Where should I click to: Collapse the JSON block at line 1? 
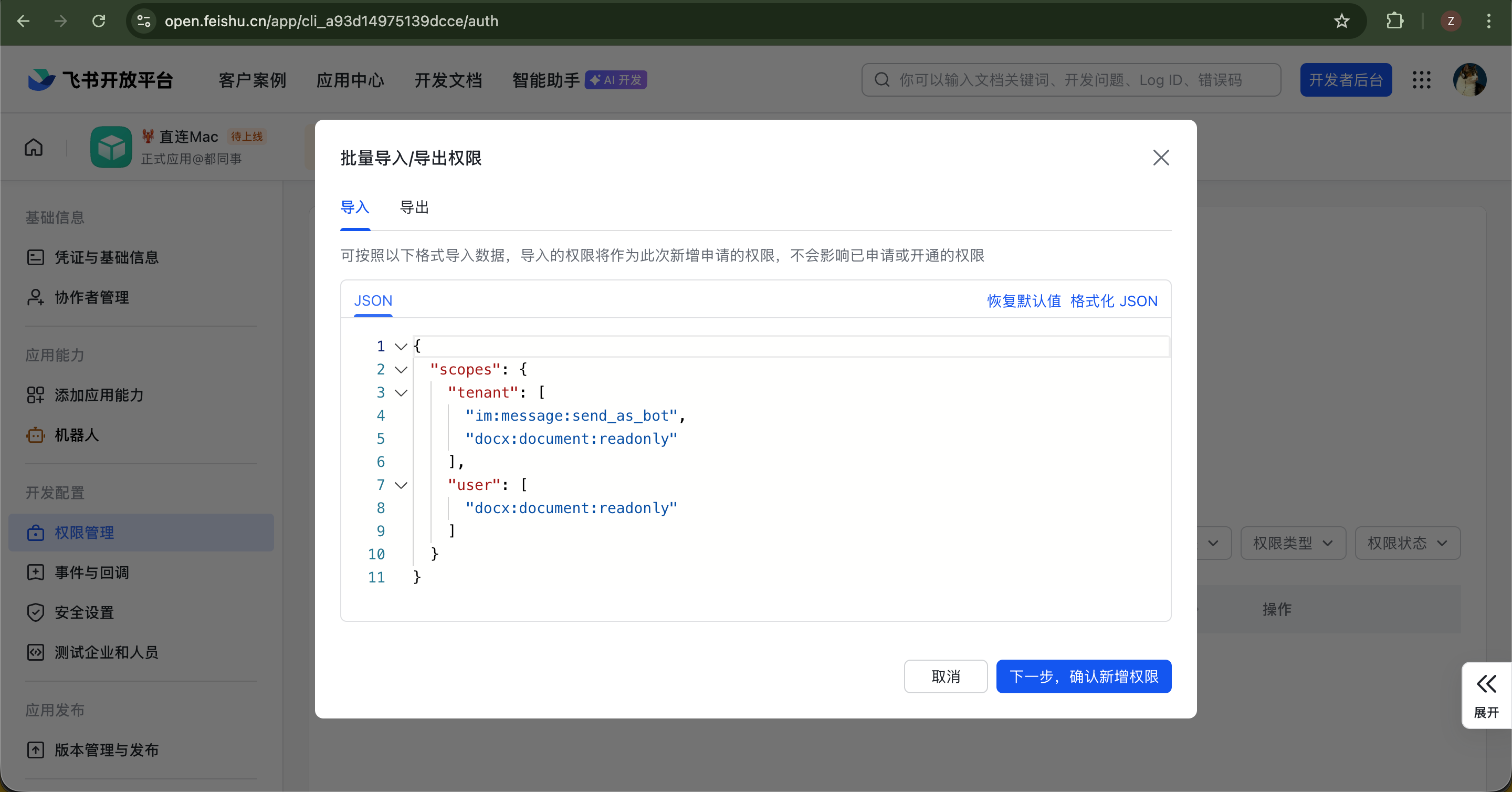[x=401, y=347]
